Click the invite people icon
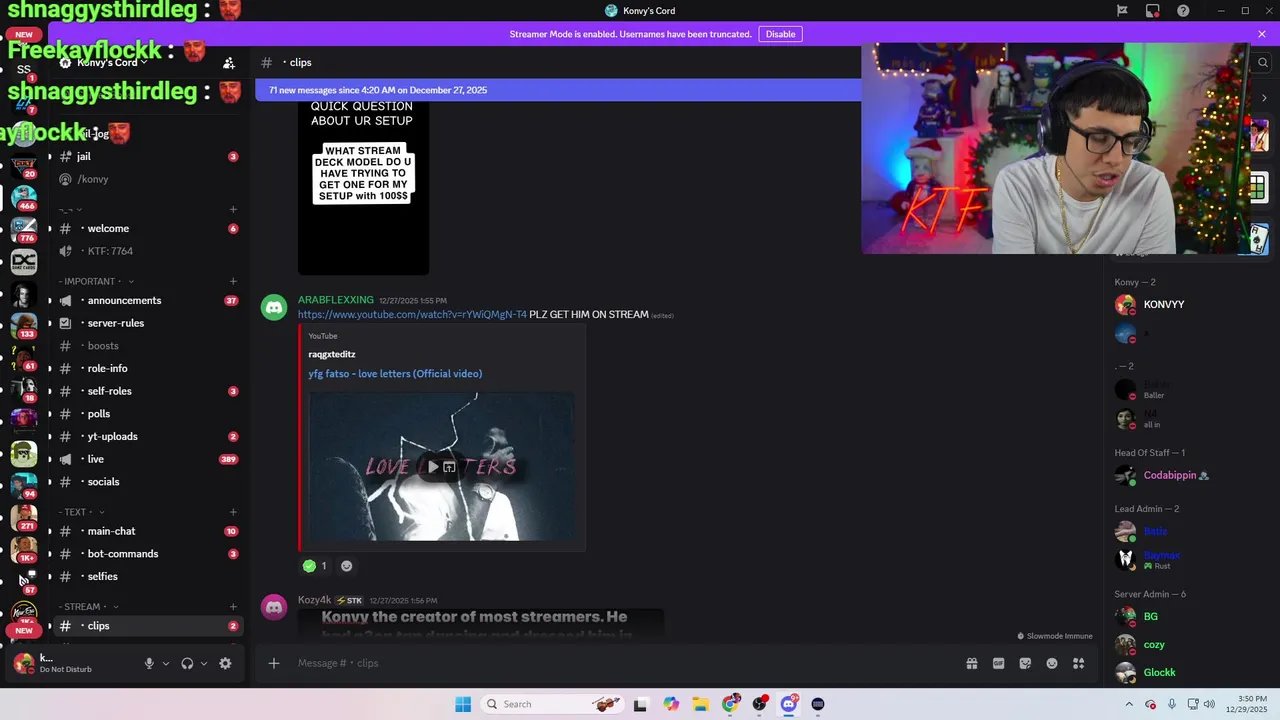 click(229, 62)
